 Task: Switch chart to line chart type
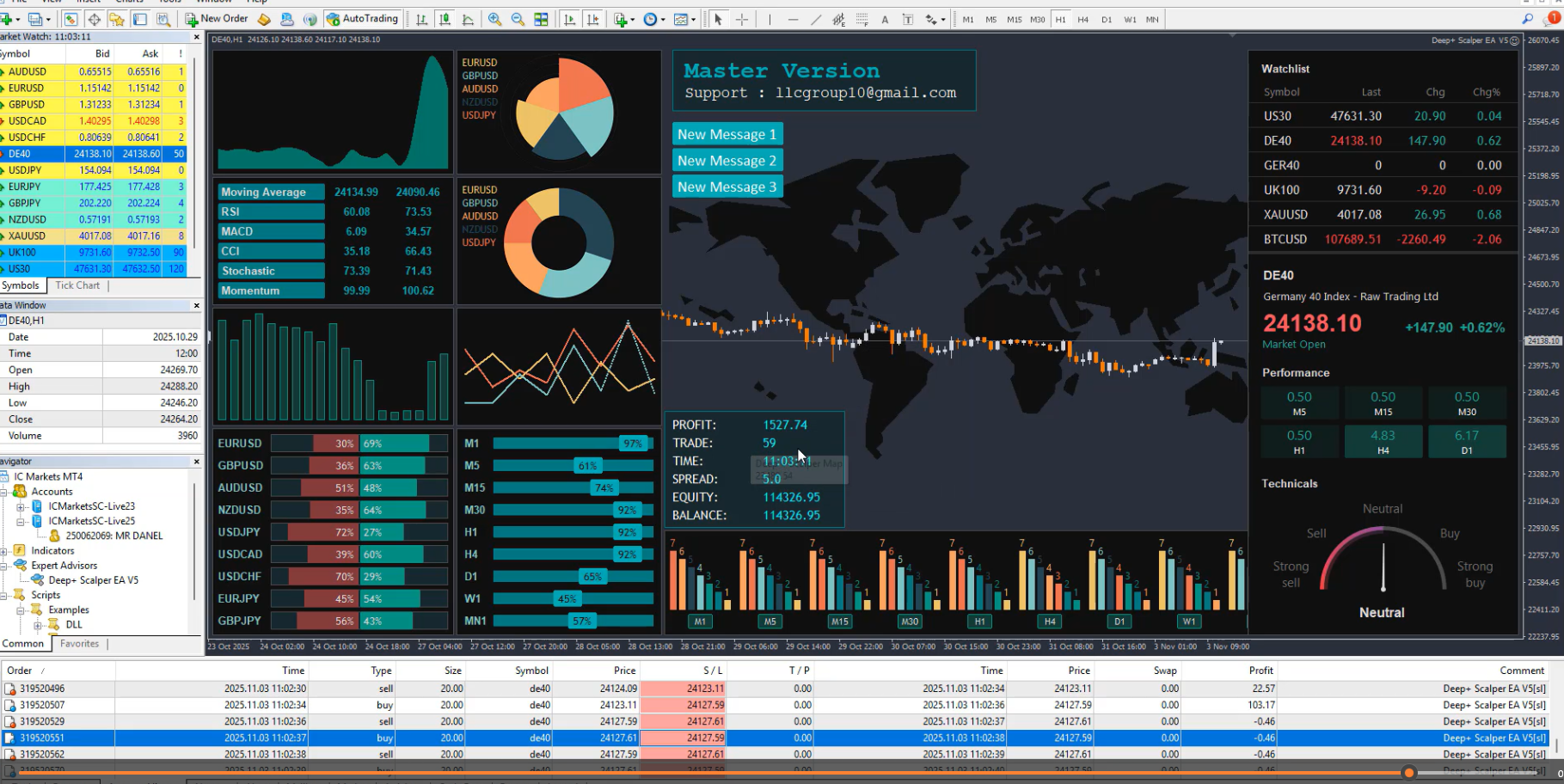tap(468, 19)
